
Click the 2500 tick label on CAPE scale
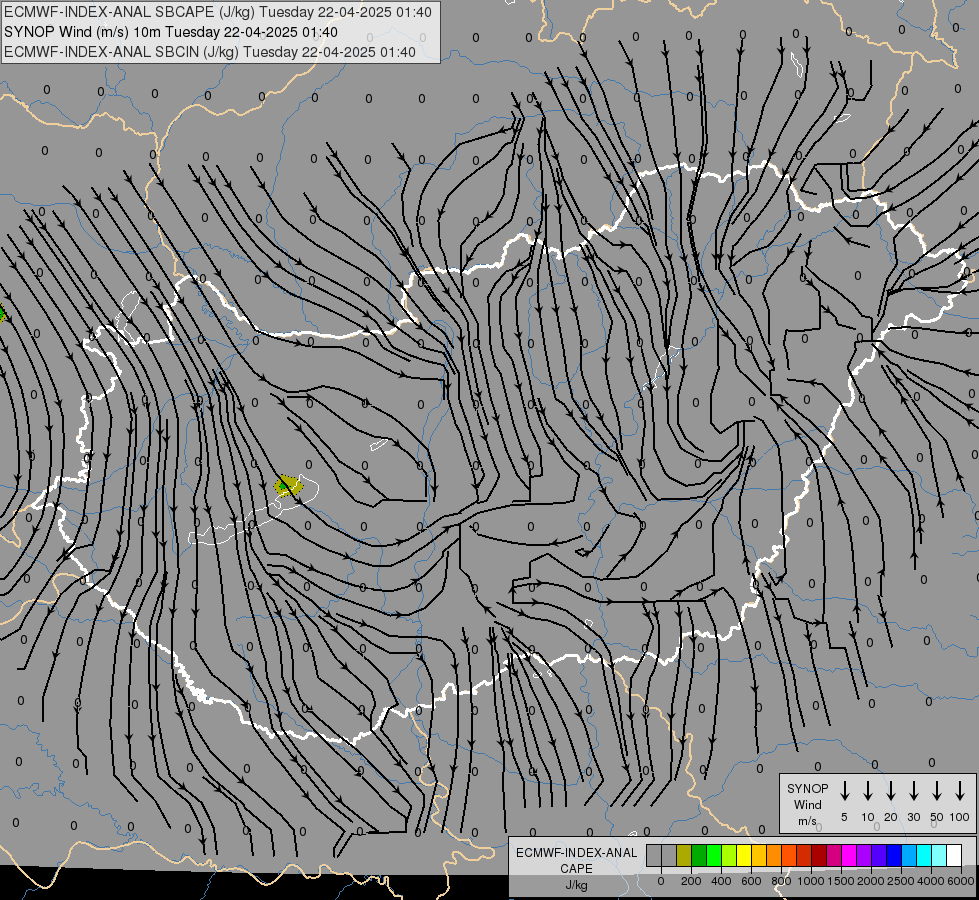tap(901, 881)
